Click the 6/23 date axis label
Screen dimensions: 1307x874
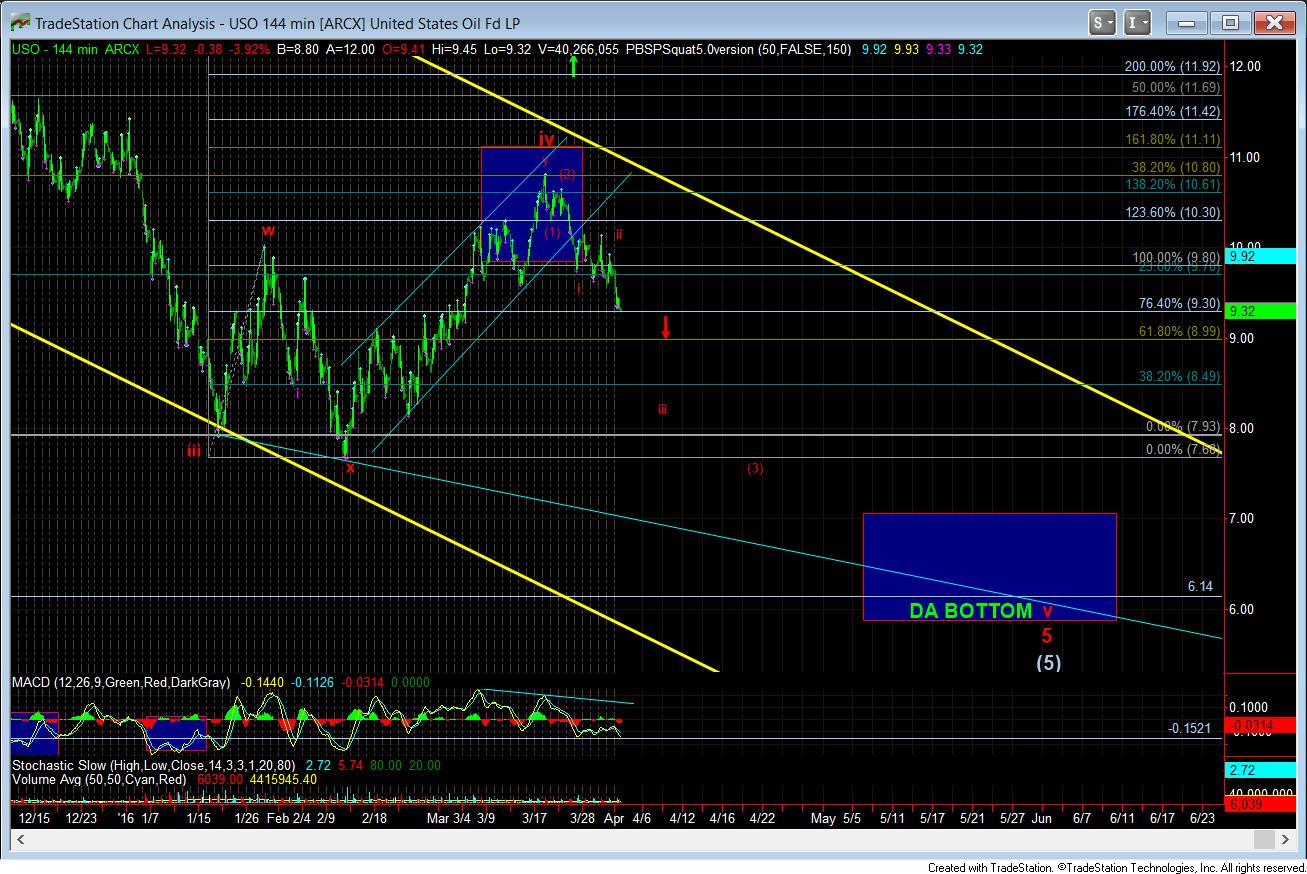point(1202,817)
